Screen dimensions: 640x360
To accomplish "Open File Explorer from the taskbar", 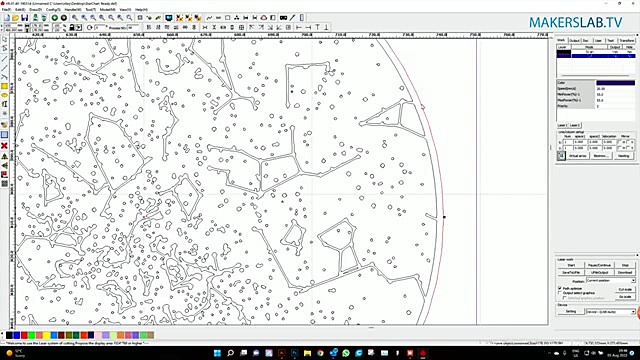I will 307,353.
